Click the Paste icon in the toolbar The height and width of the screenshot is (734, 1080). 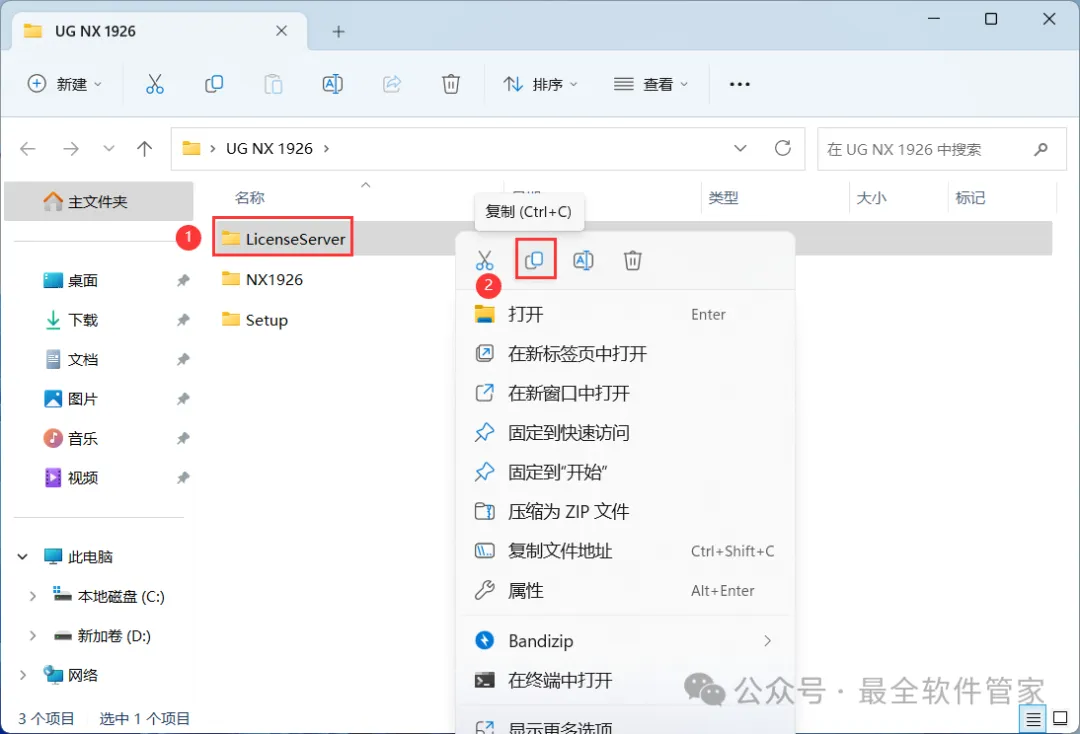click(273, 84)
